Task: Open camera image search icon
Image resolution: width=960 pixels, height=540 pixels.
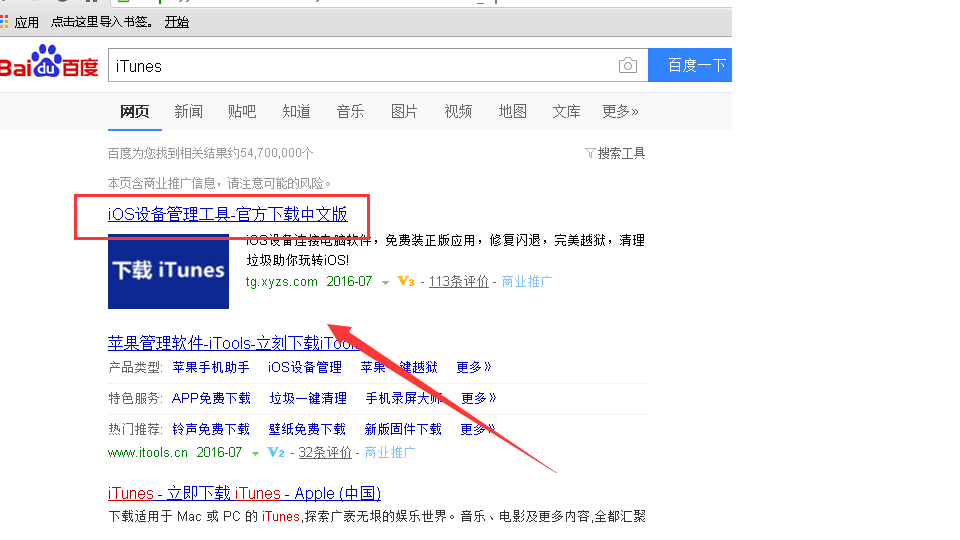Action: tap(628, 66)
